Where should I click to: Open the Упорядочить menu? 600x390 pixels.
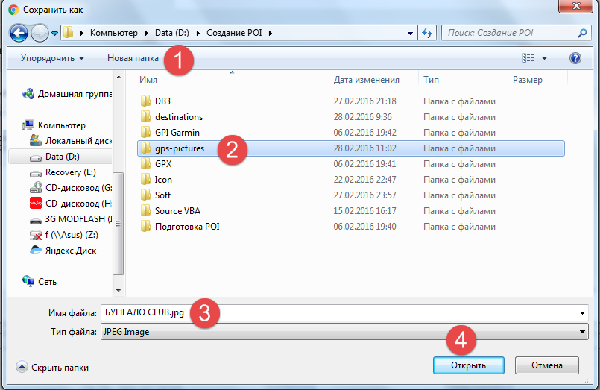coord(52,58)
